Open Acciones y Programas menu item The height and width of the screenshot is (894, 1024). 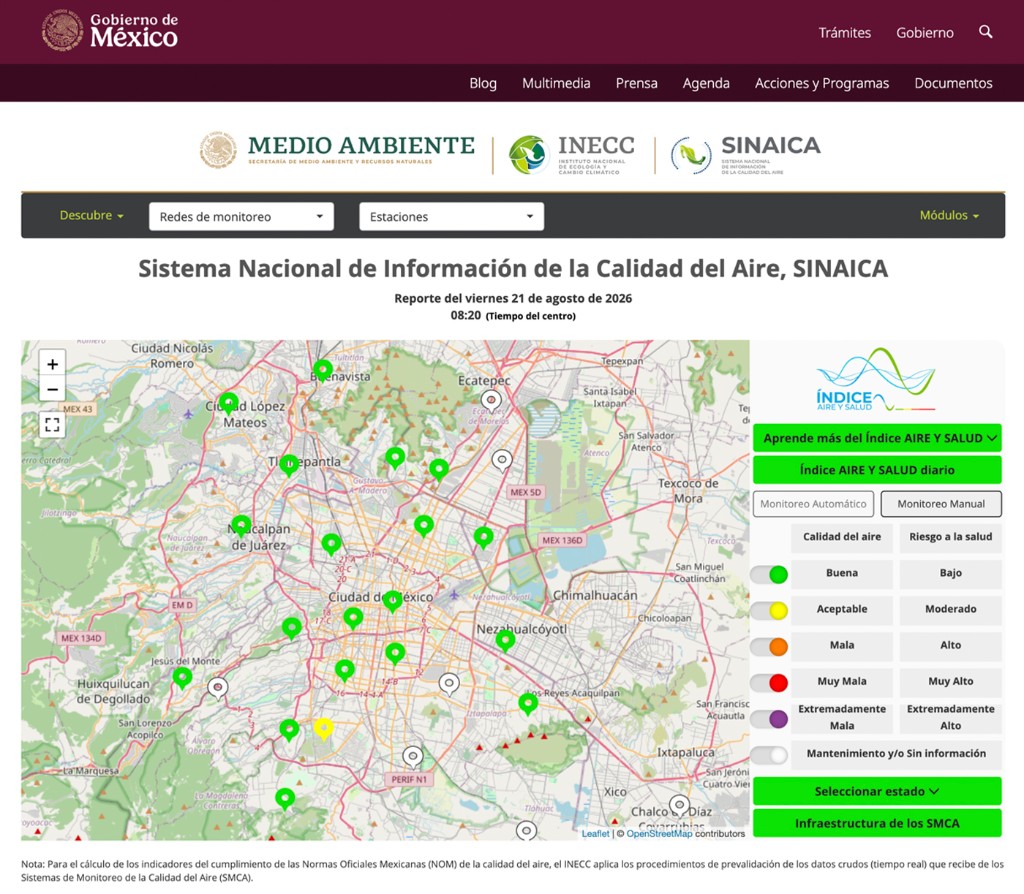(x=822, y=83)
